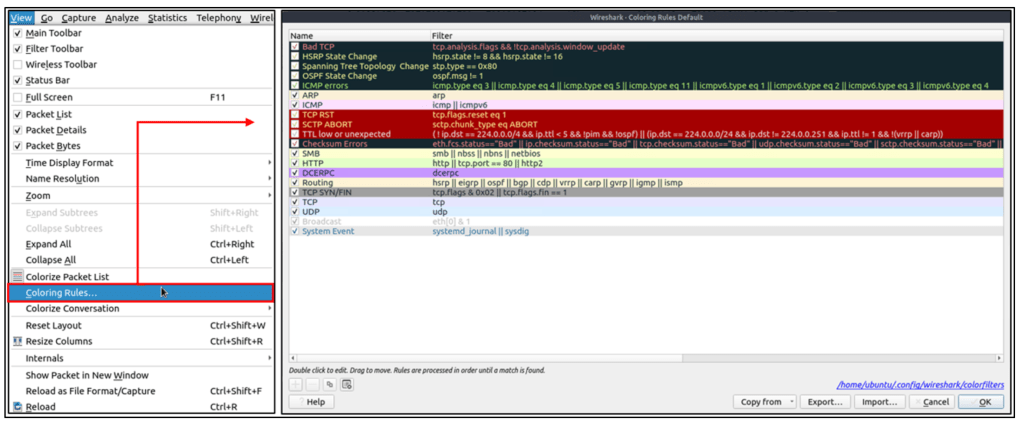This screenshot has height=422, width=1022.
Task: Disable the HTTP coloring rule checkbox
Action: (x=294, y=163)
